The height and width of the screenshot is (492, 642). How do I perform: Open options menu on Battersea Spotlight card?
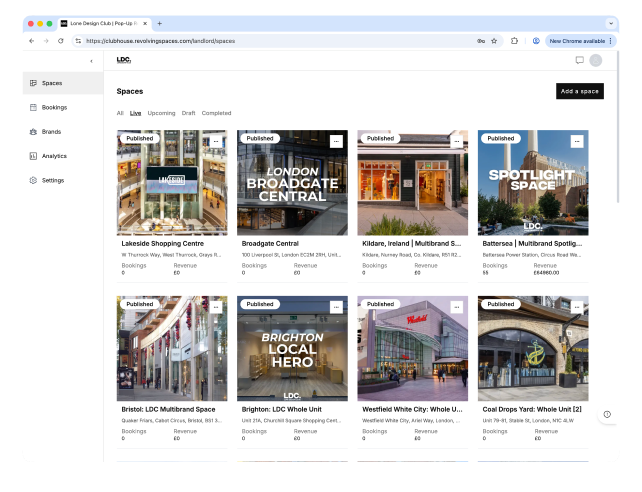coord(577,142)
